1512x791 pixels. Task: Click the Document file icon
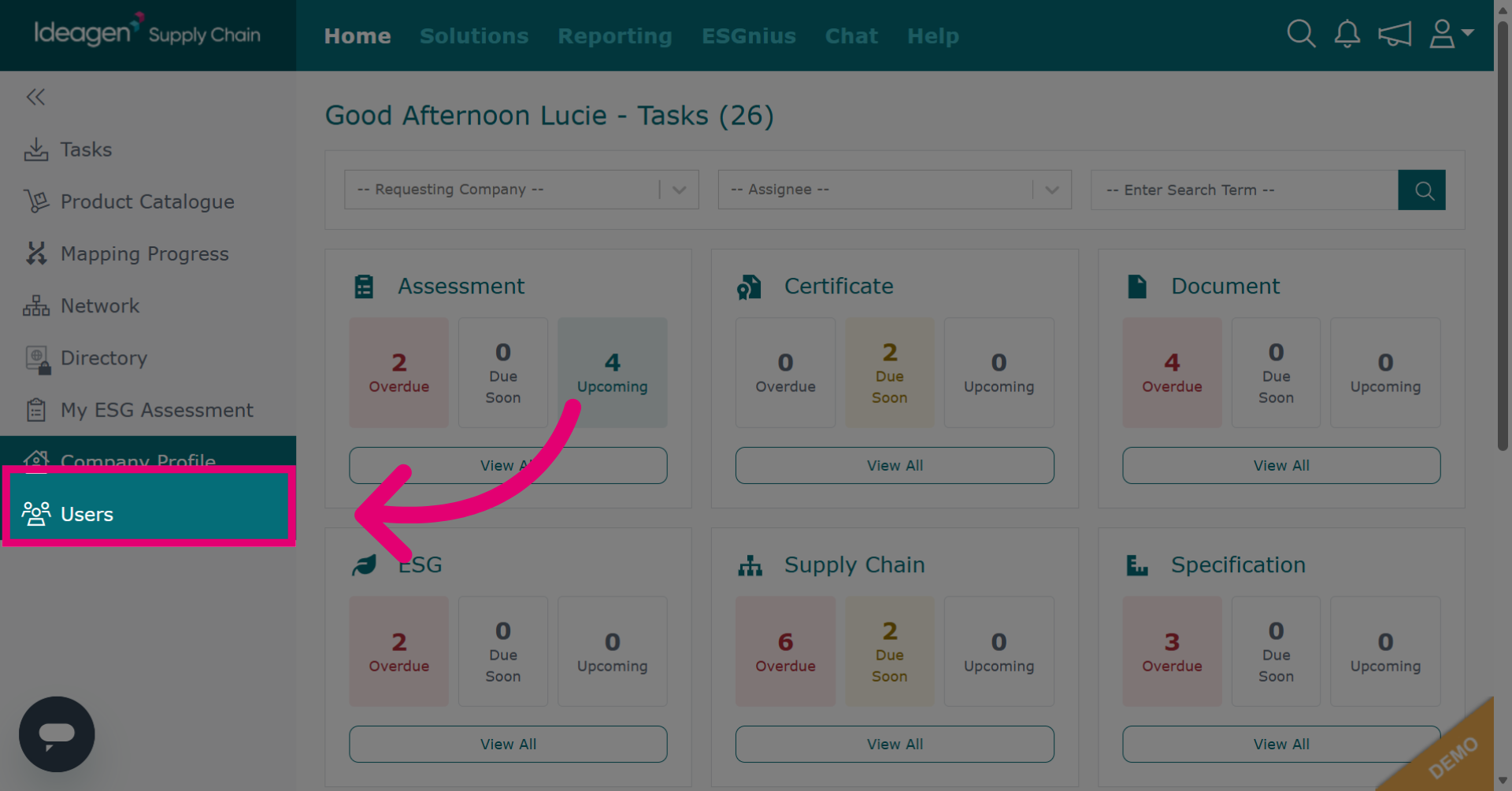[x=1137, y=286]
